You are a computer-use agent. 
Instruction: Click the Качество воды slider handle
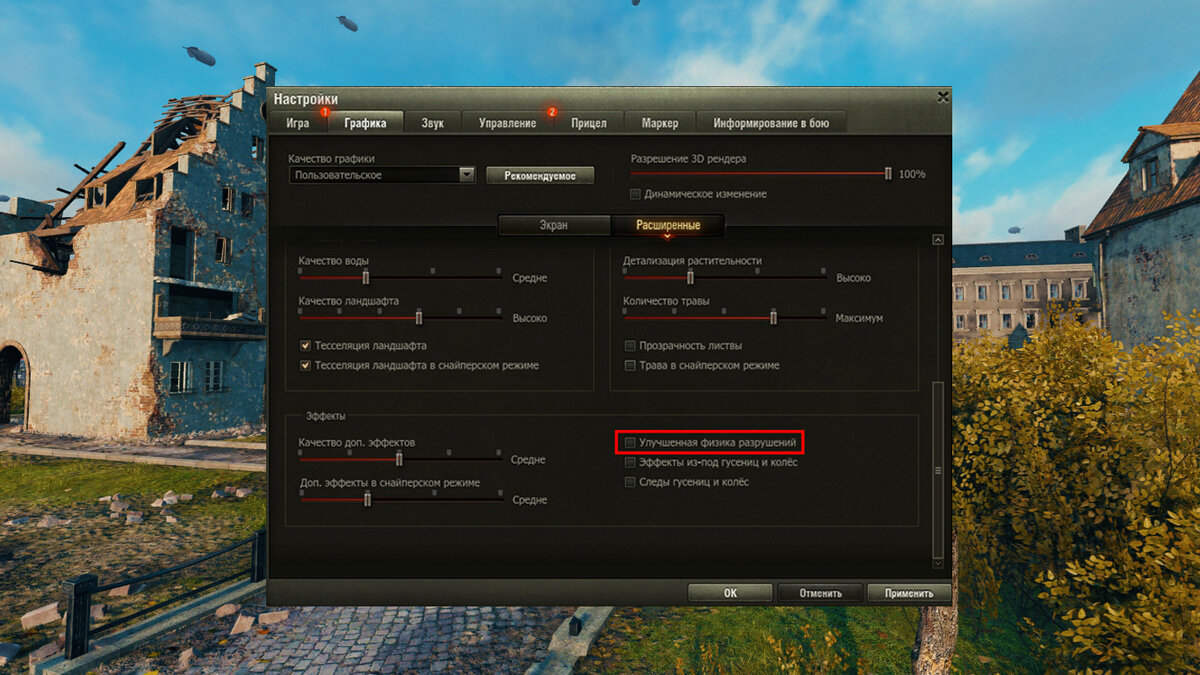366,276
